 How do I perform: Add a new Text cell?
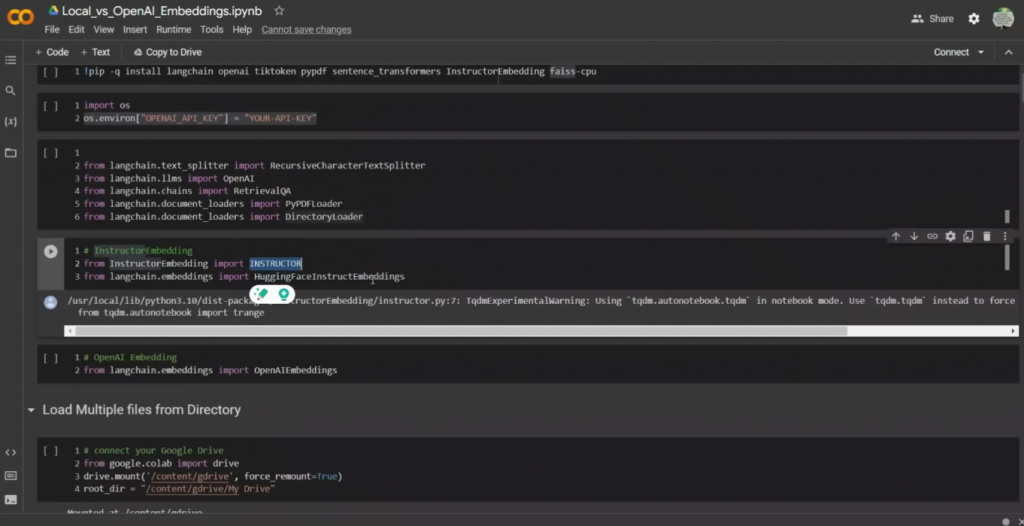coord(95,52)
